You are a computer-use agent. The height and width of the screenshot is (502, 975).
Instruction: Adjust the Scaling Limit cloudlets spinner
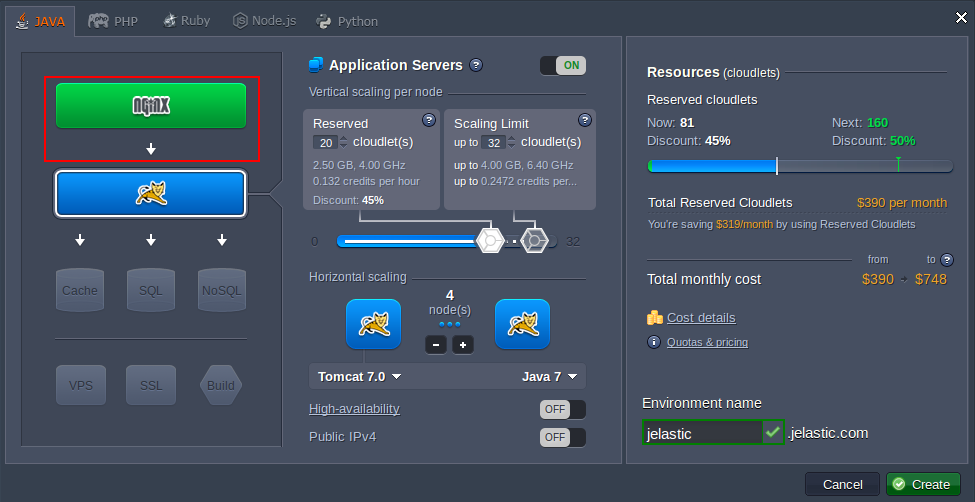[512, 142]
